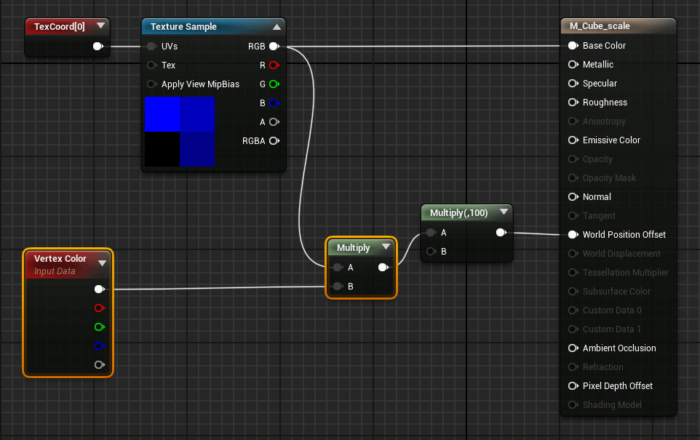Click the Base Color input pin
This screenshot has height=440, width=700.
(573, 46)
